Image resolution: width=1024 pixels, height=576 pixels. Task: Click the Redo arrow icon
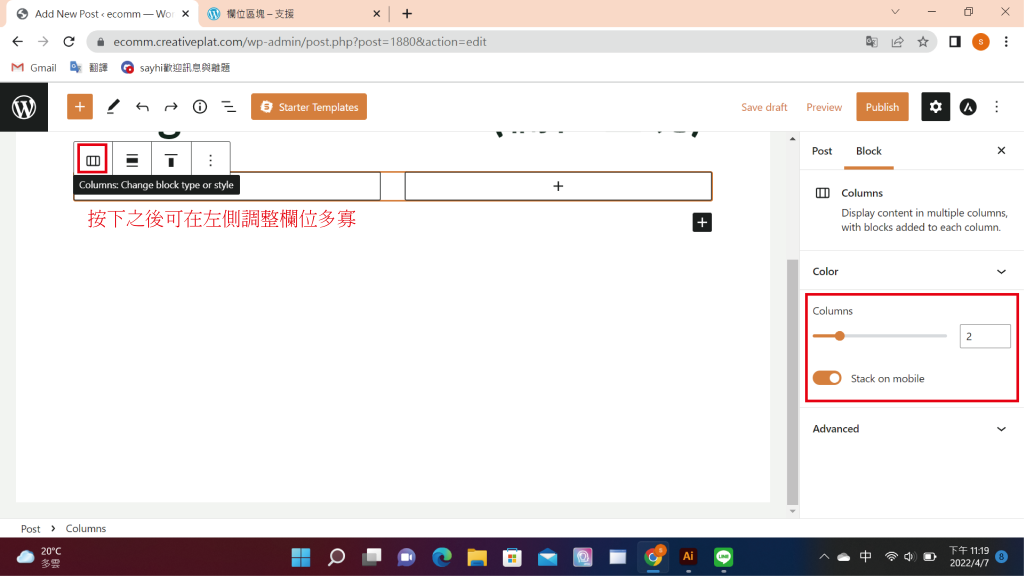pyautogui.click(x=171, y=107)
